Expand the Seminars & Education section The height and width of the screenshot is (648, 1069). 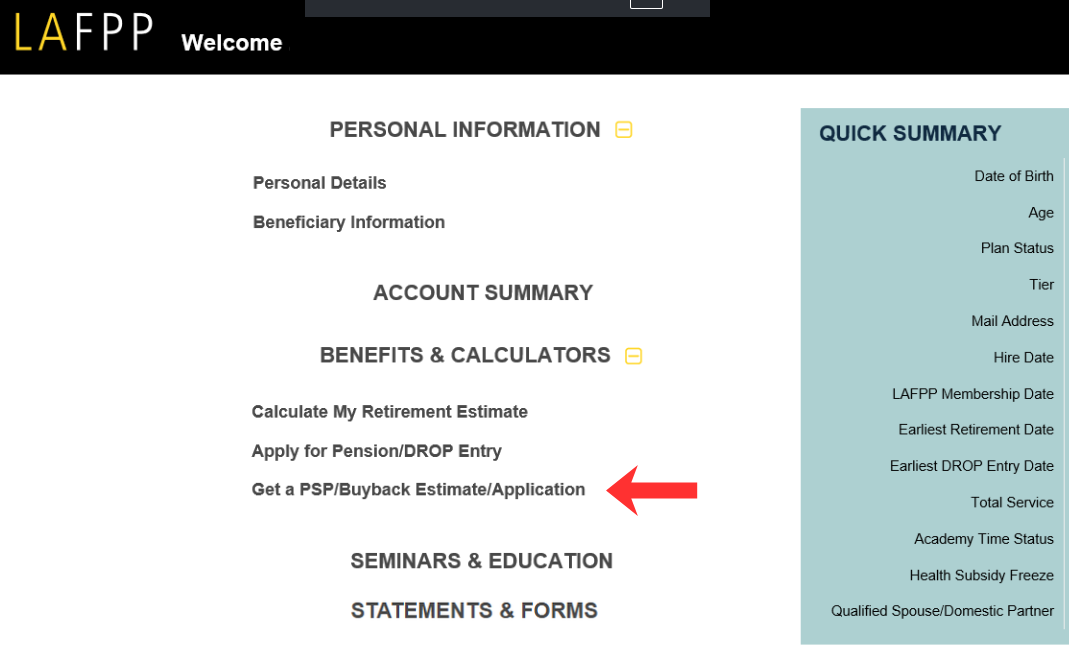tap(481, 561)
